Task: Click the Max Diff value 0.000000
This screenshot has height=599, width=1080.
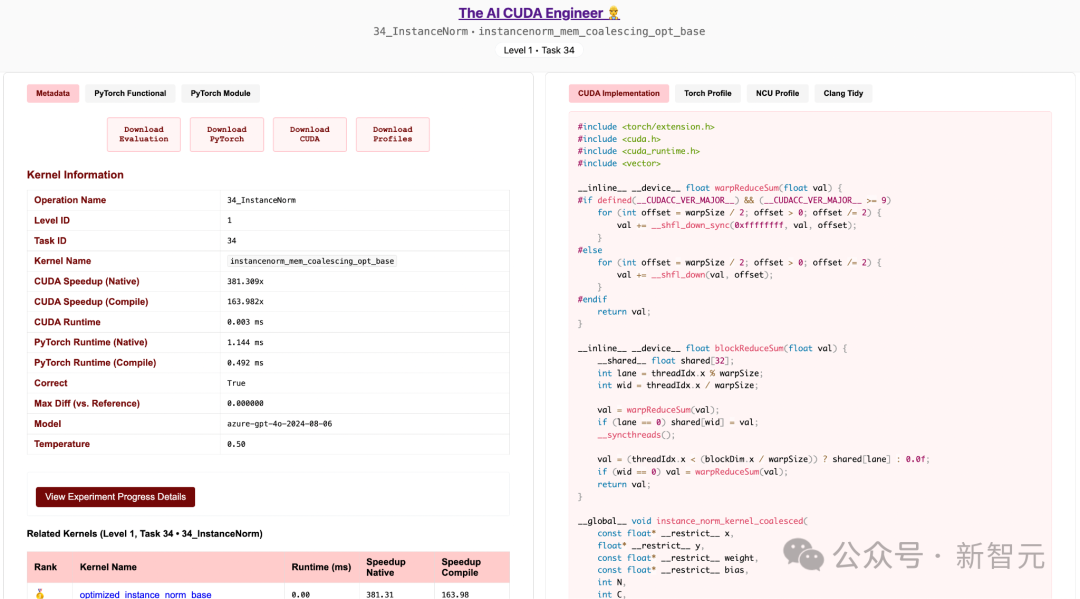Action: pyautogui.click(x=245, y=403)
